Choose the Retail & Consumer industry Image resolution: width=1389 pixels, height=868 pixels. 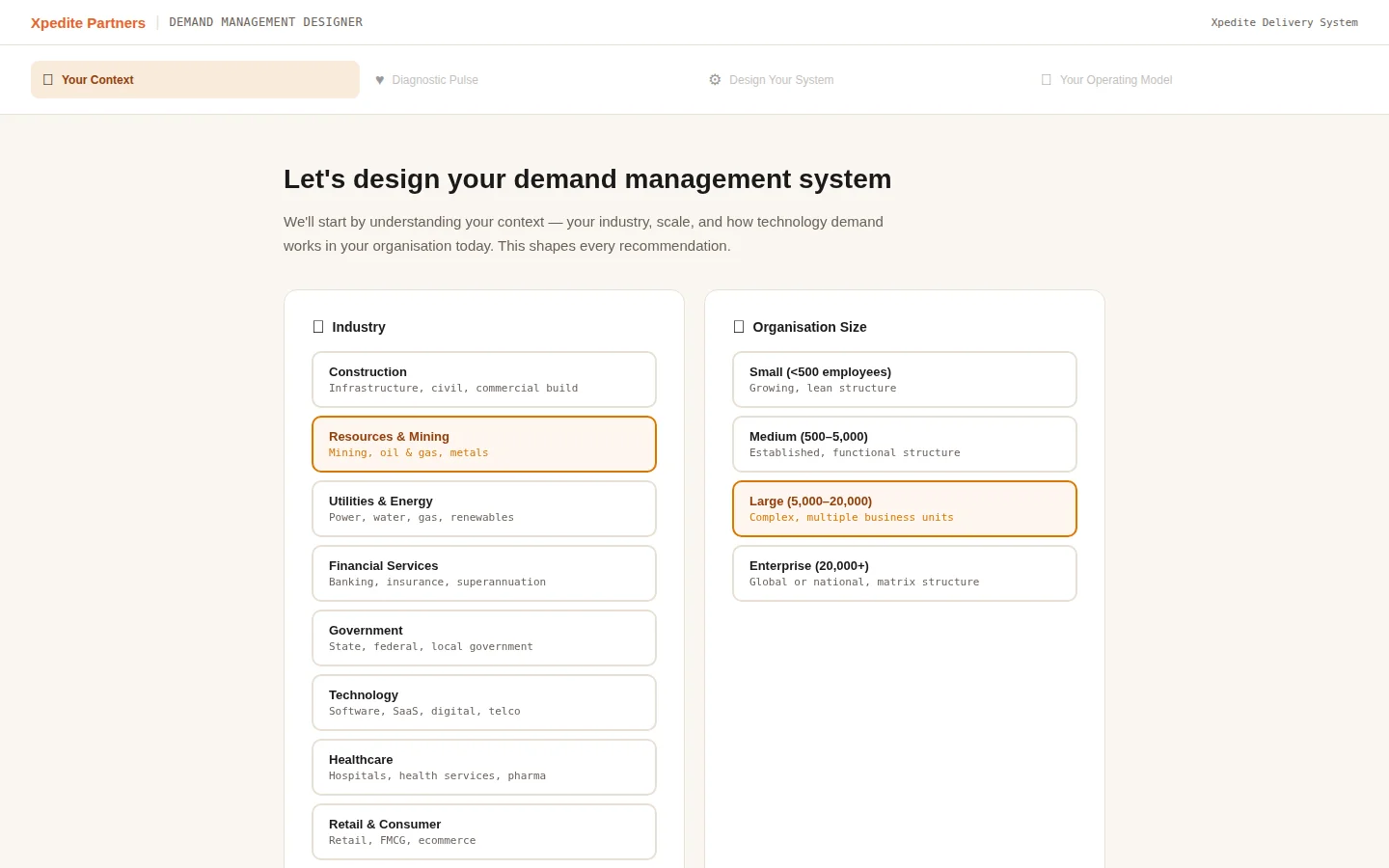483,831
